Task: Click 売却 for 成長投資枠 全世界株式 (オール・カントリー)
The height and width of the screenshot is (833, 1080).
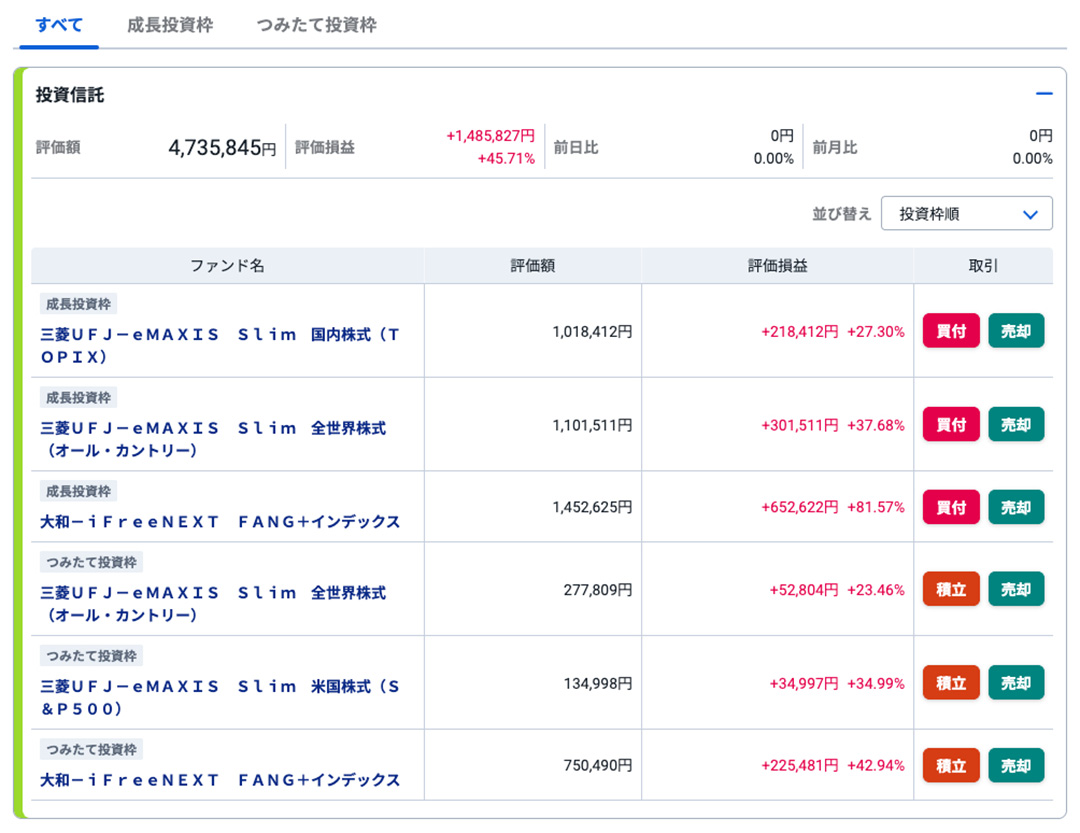Action: (x=1016, y=424)
